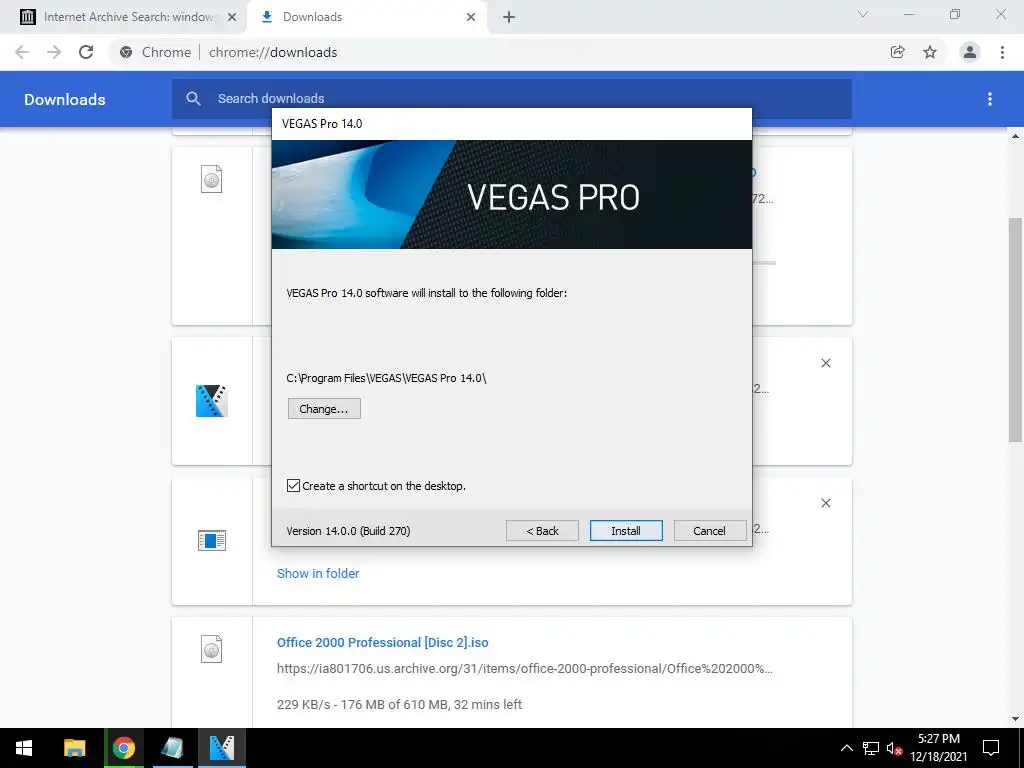Click the VEGAS PRO banner image

511,195
